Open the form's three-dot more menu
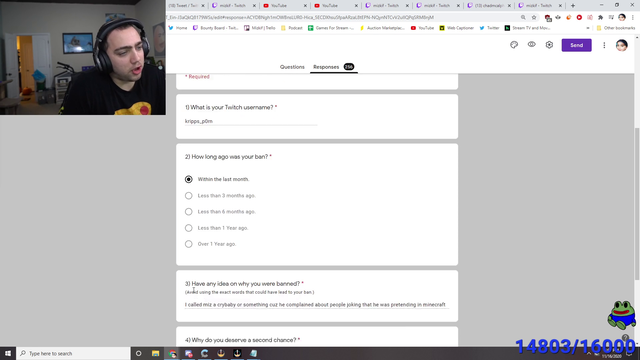Image resolution: width=640 pixels, height=360 pixels. 604,45
